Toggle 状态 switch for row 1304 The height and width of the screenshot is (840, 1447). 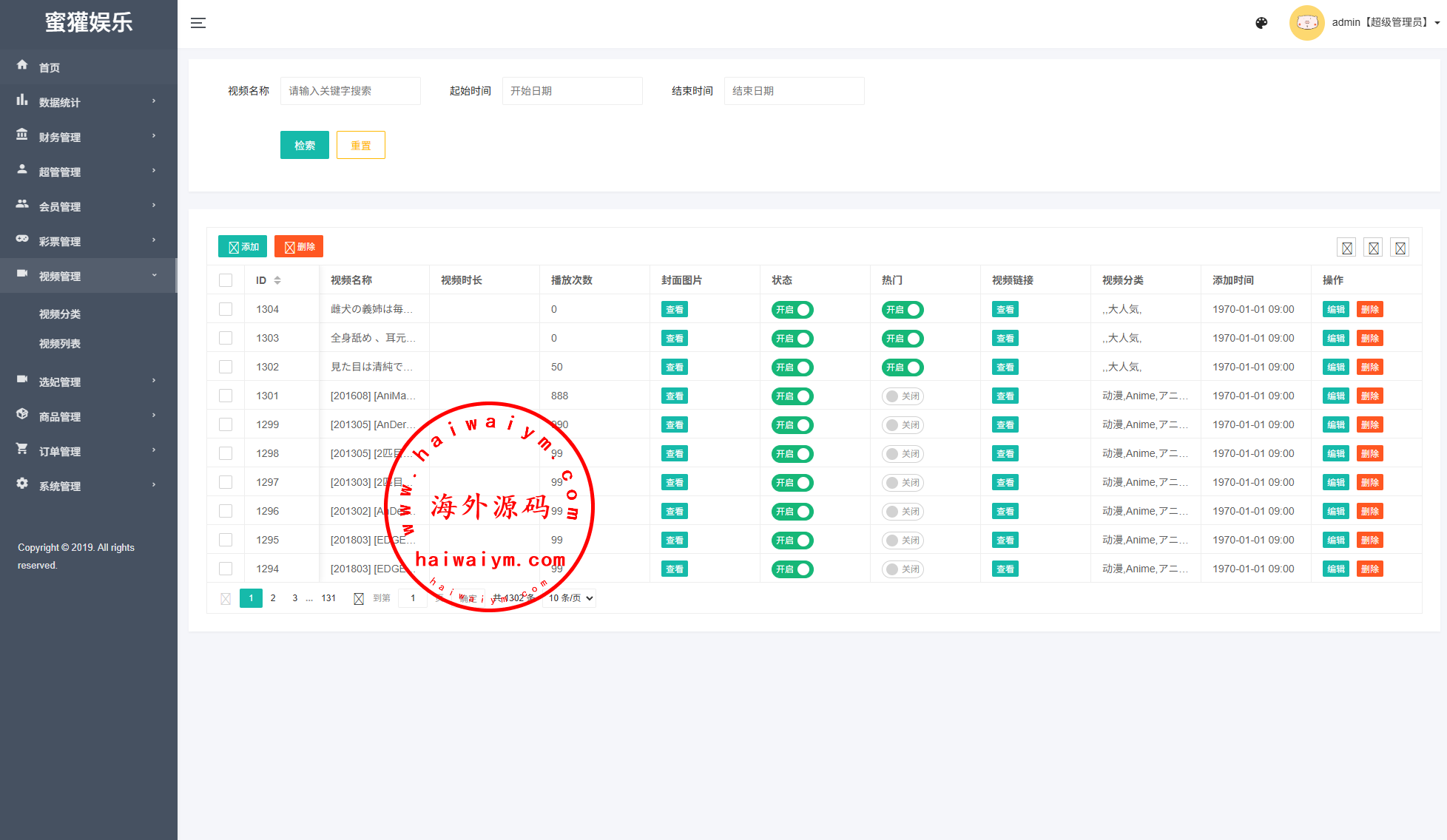tap(792, 310)
